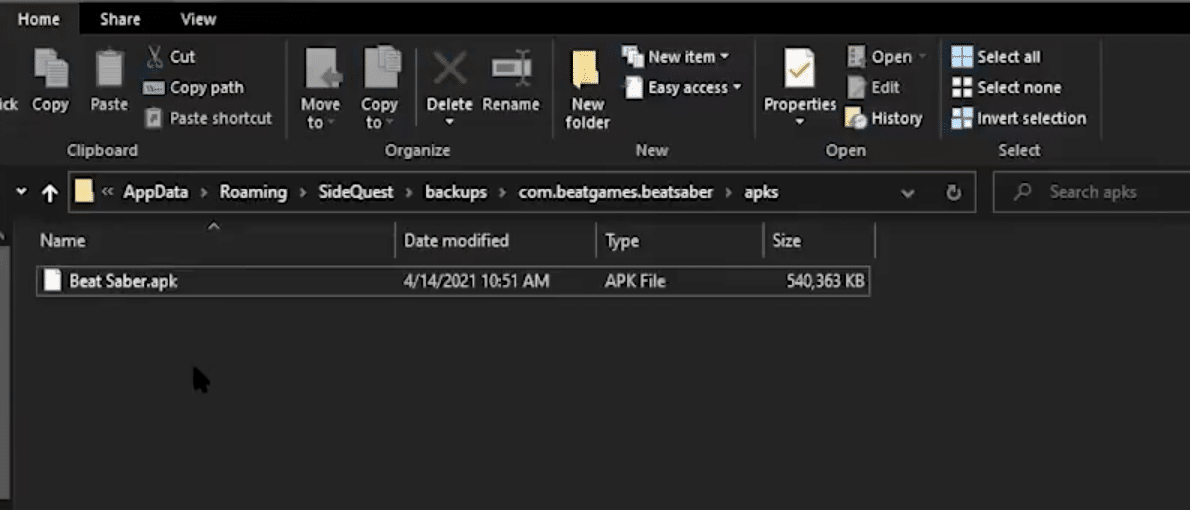Open the Home ribbon tab

pyautogui.click(x=38, y=20)
